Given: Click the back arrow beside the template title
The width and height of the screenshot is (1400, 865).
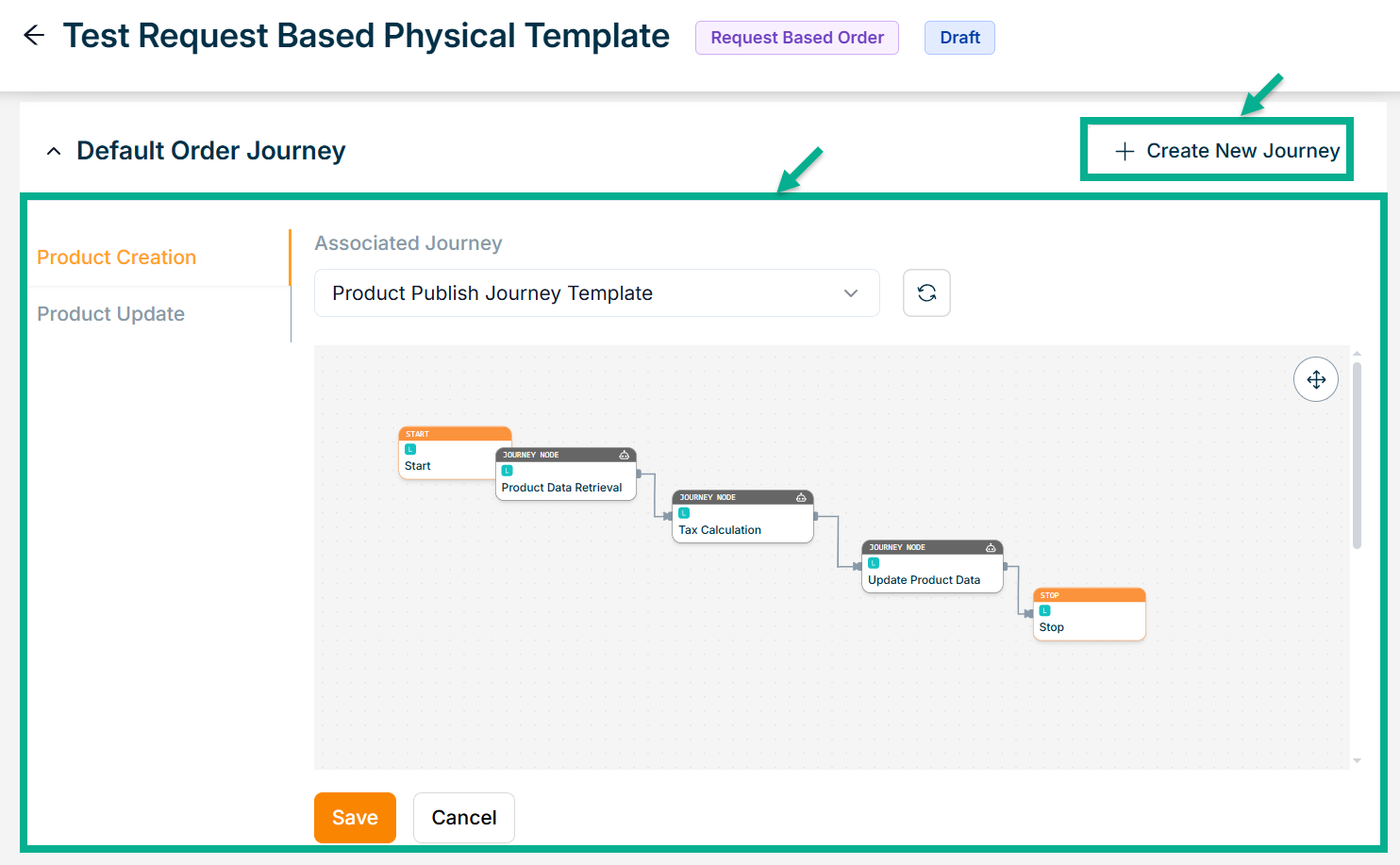Looking at the screenshot, I should (34, 36).
